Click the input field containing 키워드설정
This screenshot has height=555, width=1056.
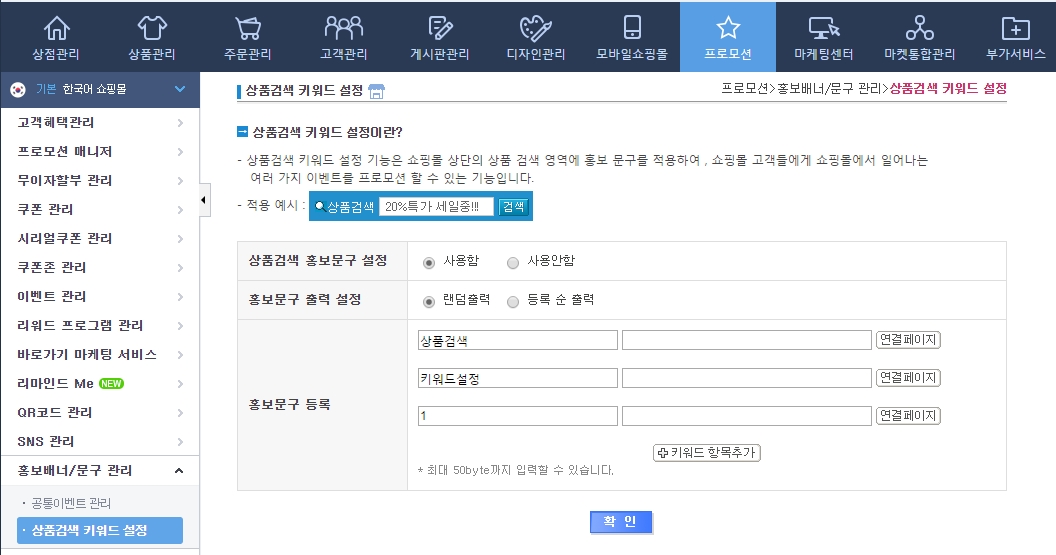pos(518,378)
